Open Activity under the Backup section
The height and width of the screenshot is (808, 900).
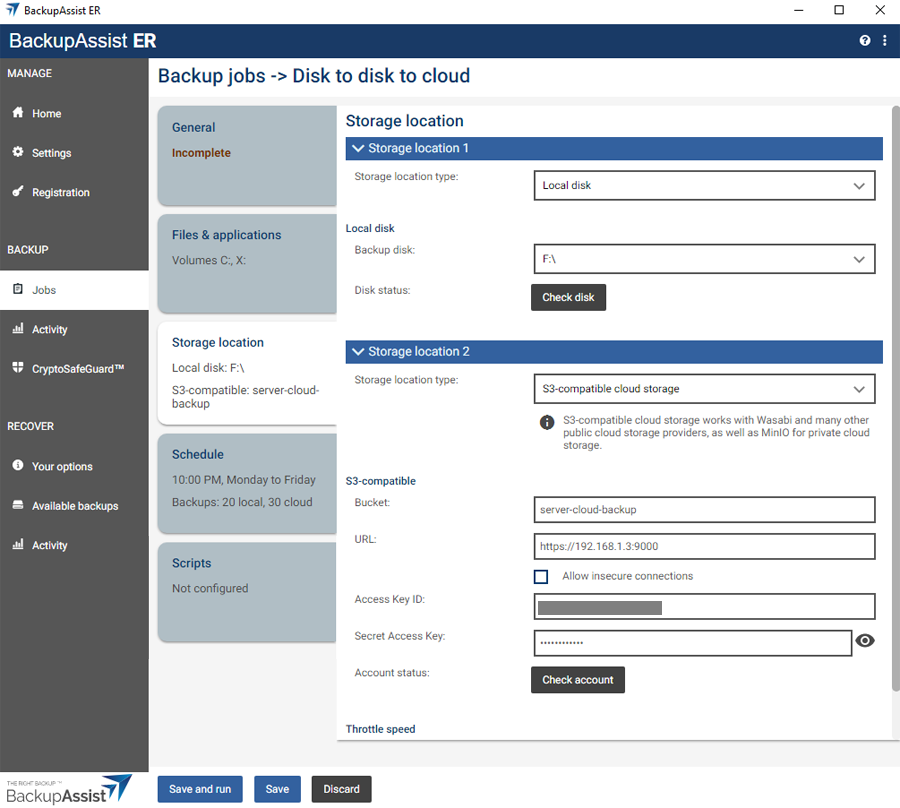click(x=74, y=329)
